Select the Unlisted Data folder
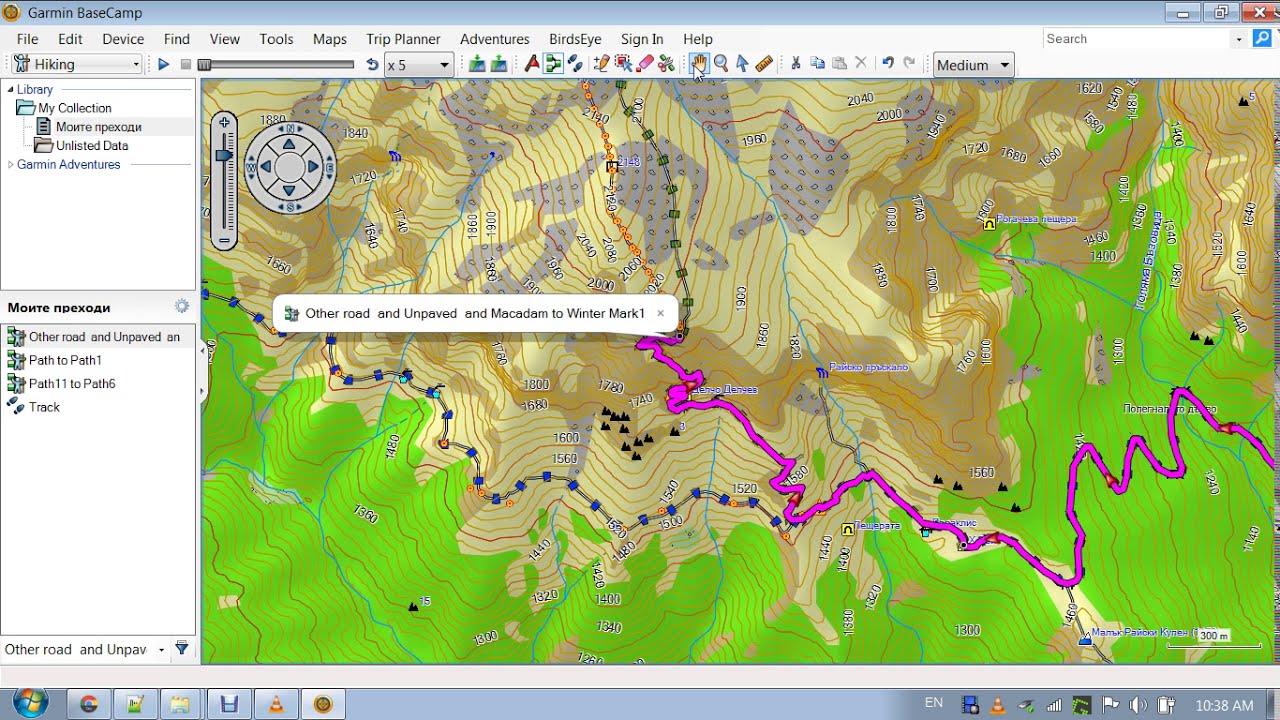Viewport: 1280px width, 720px height. pyautogui.click(x=82, y=146)
